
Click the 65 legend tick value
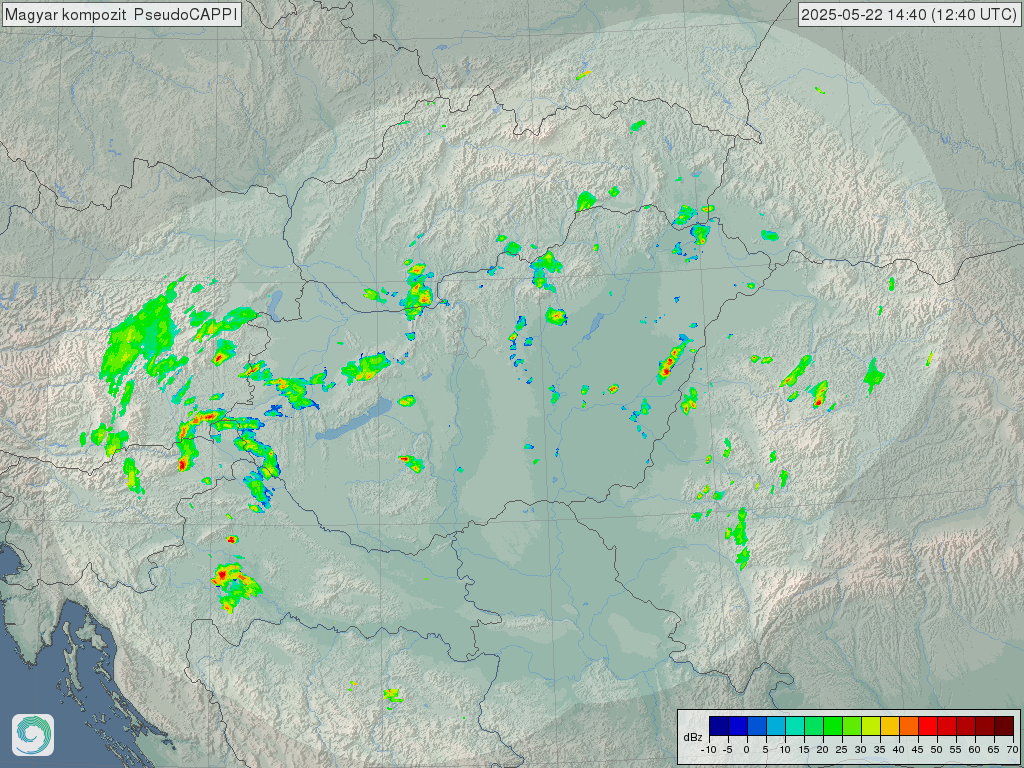[x=993, y=750]
